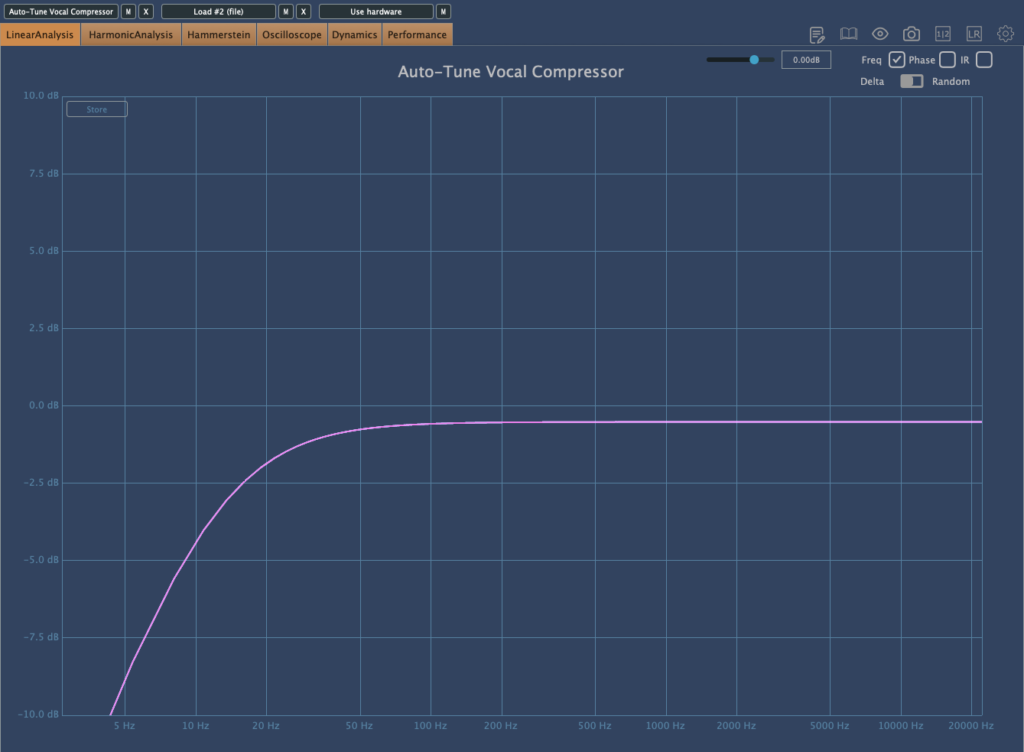Switch to Performance tab
This screenshot has width=1024, height=752.
[x=417, y=35]
